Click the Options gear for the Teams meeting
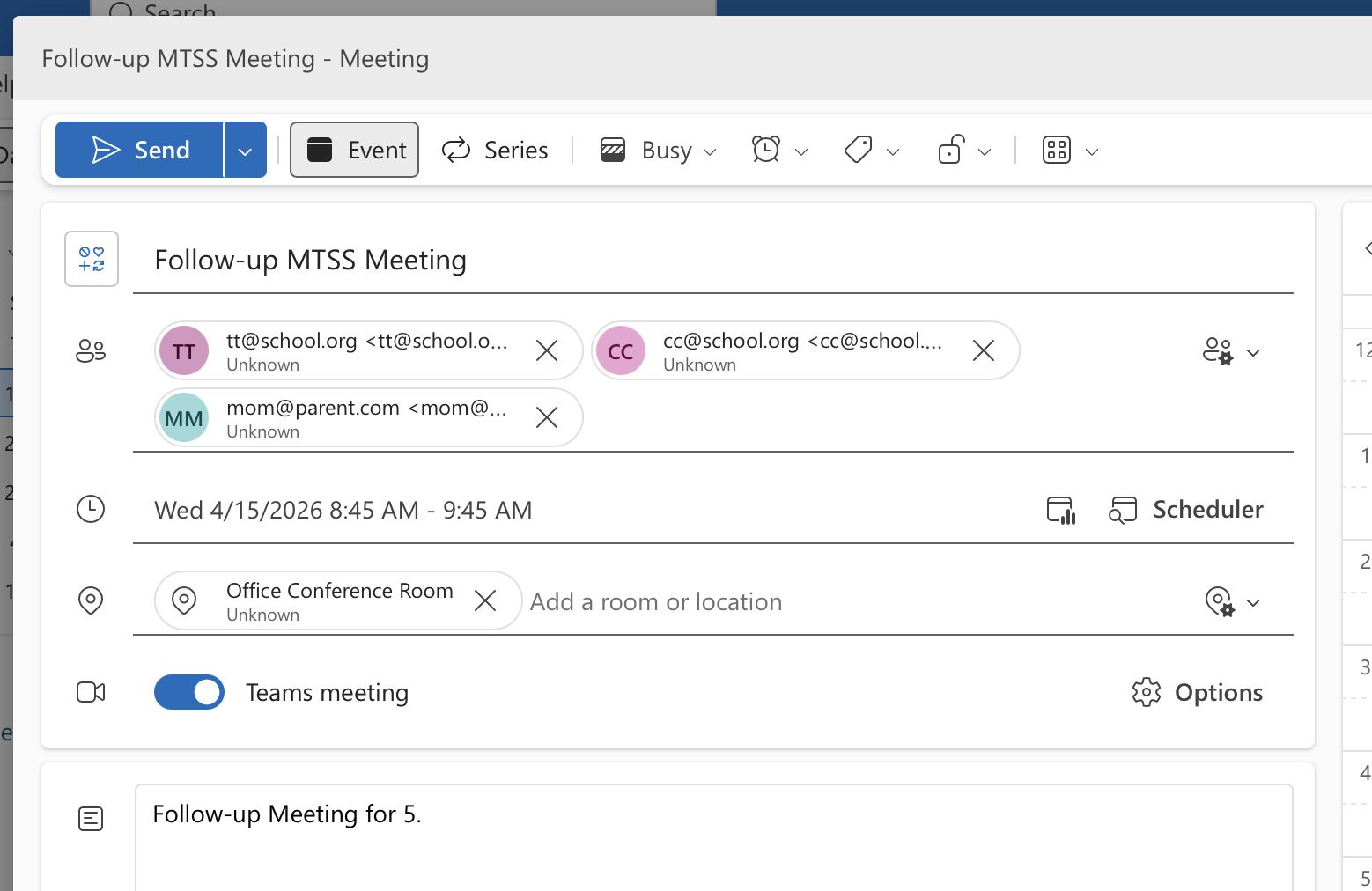This screenshot has height=891, width=1372. [x=1146, y=692]
